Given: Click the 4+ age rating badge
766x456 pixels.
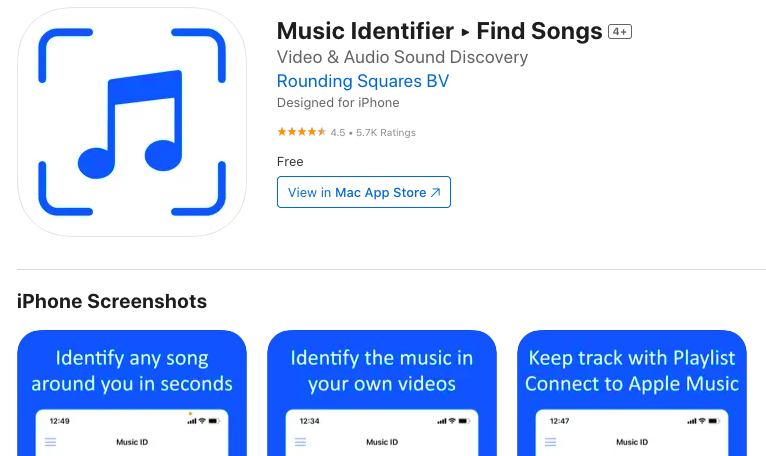Looking at the screenshot, I should (x=619, y=32).
